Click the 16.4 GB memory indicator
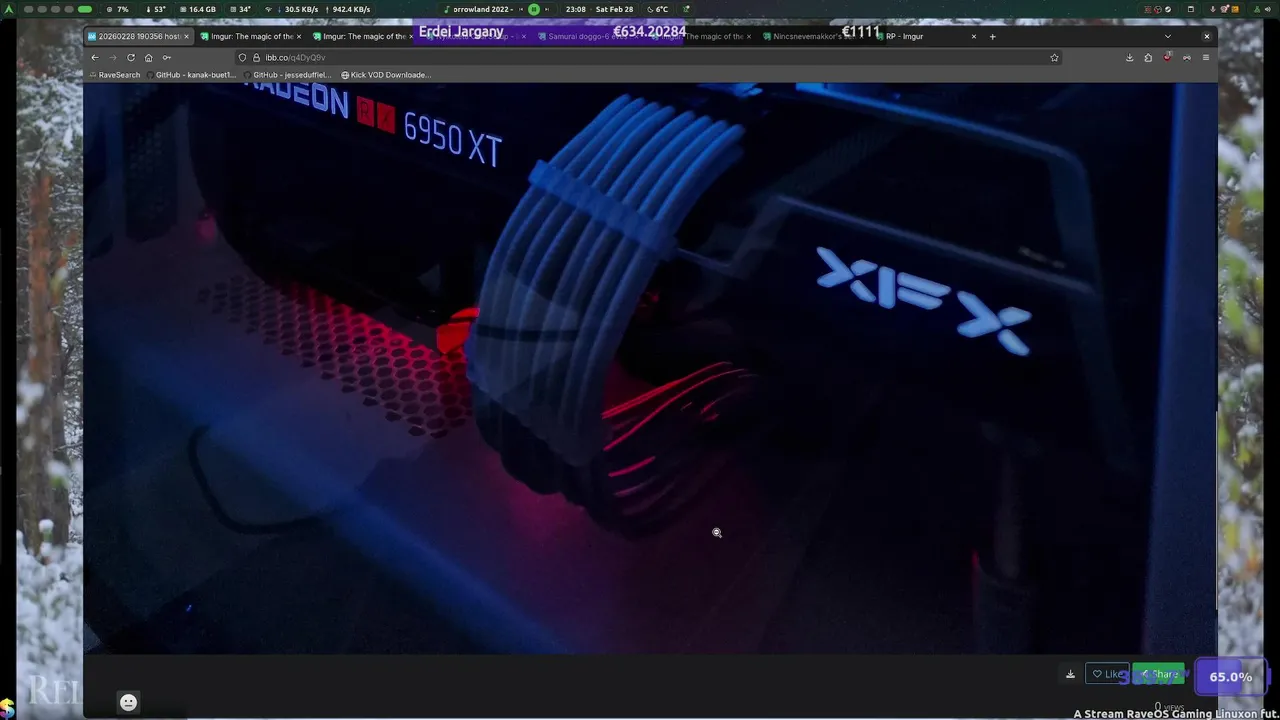 pyautogui.click(x=196, y=9)
